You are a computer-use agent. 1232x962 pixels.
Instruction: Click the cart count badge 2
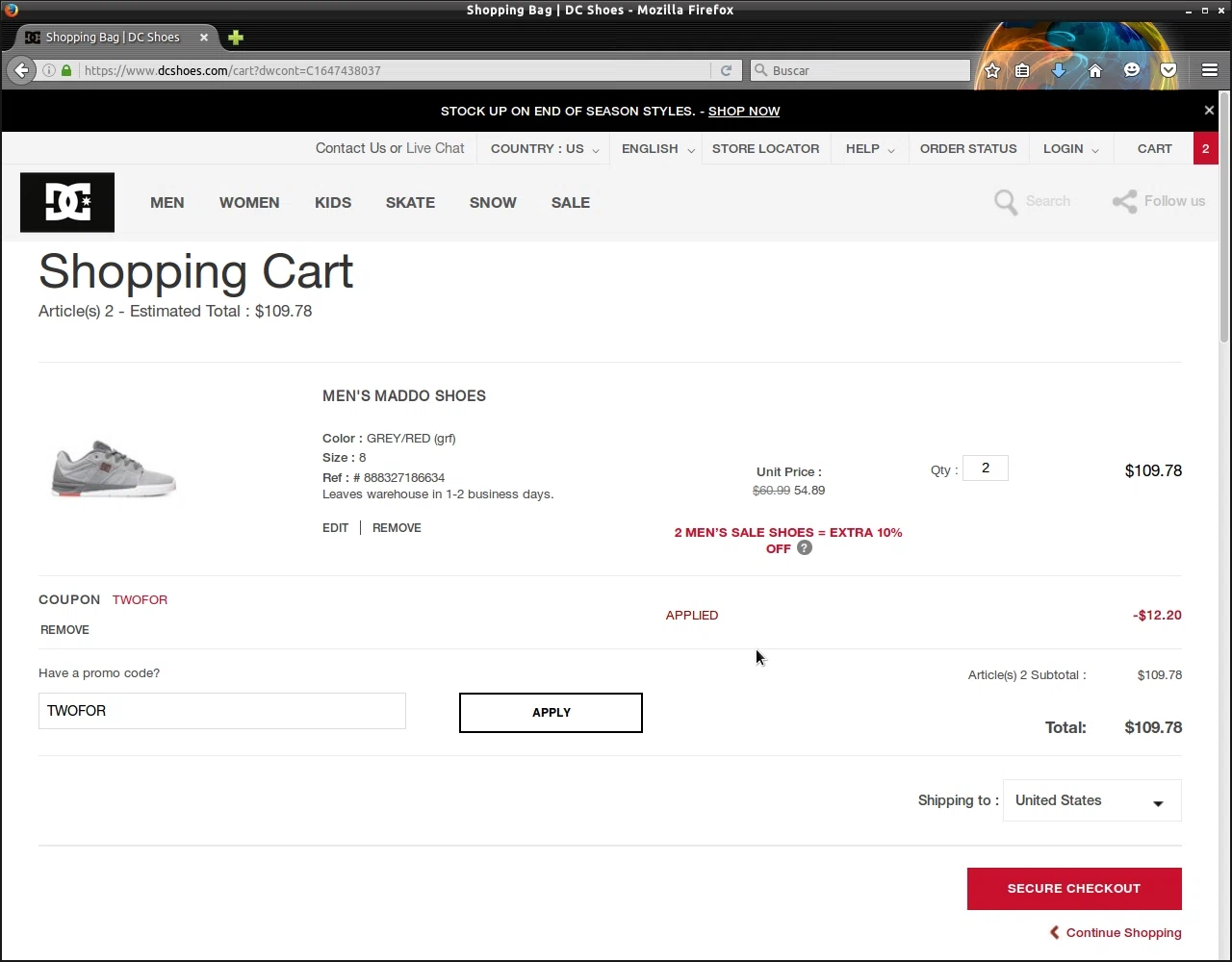pyautogui.click(x=1205, y=148)
